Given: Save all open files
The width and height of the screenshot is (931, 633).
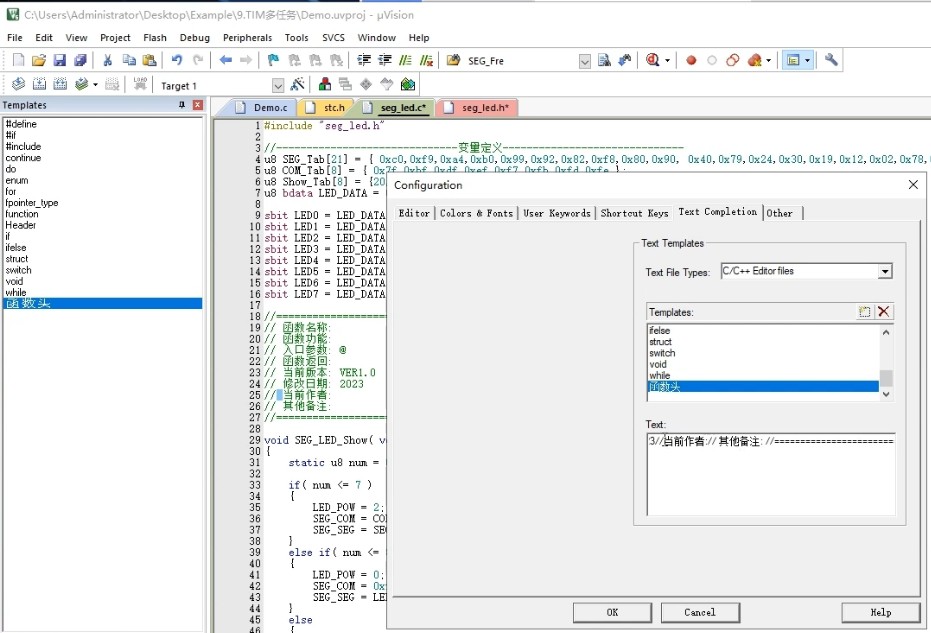Looking at the screenshot, I should click(x=80, y=60).
